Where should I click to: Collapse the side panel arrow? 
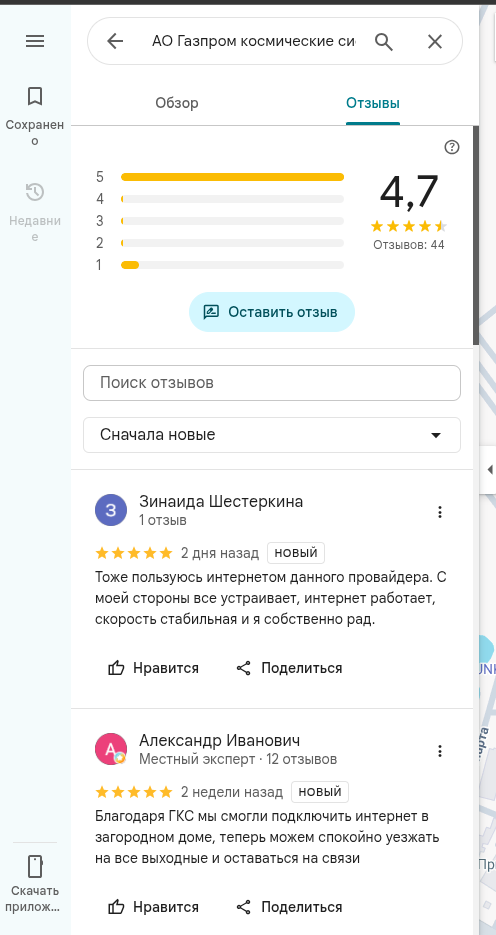pyautogui.click(x=489, y=469)
